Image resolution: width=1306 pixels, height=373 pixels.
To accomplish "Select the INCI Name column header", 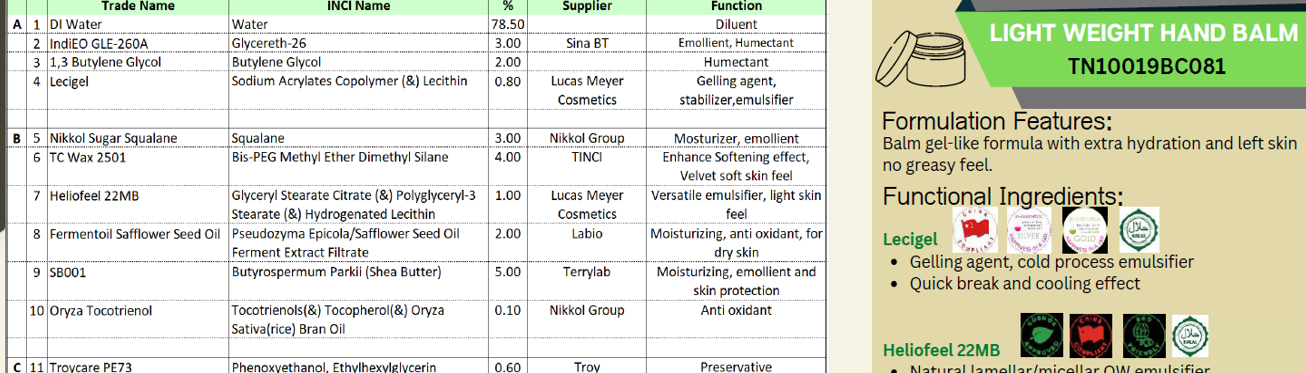I will pyautogui.click(x=358, y=6).
